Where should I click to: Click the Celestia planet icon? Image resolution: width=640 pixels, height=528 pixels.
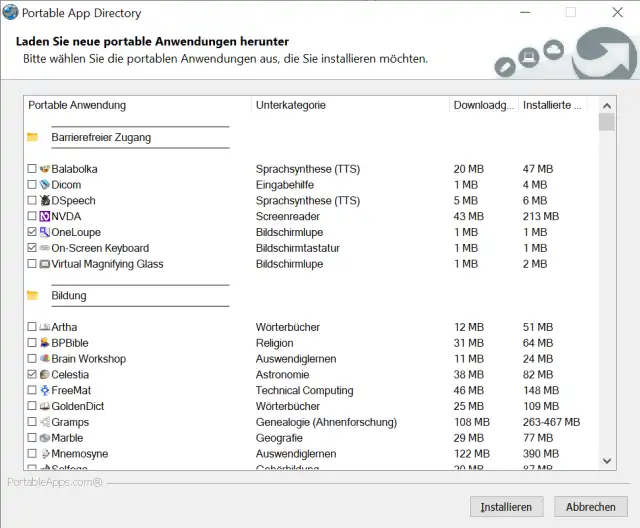[44, 375]
